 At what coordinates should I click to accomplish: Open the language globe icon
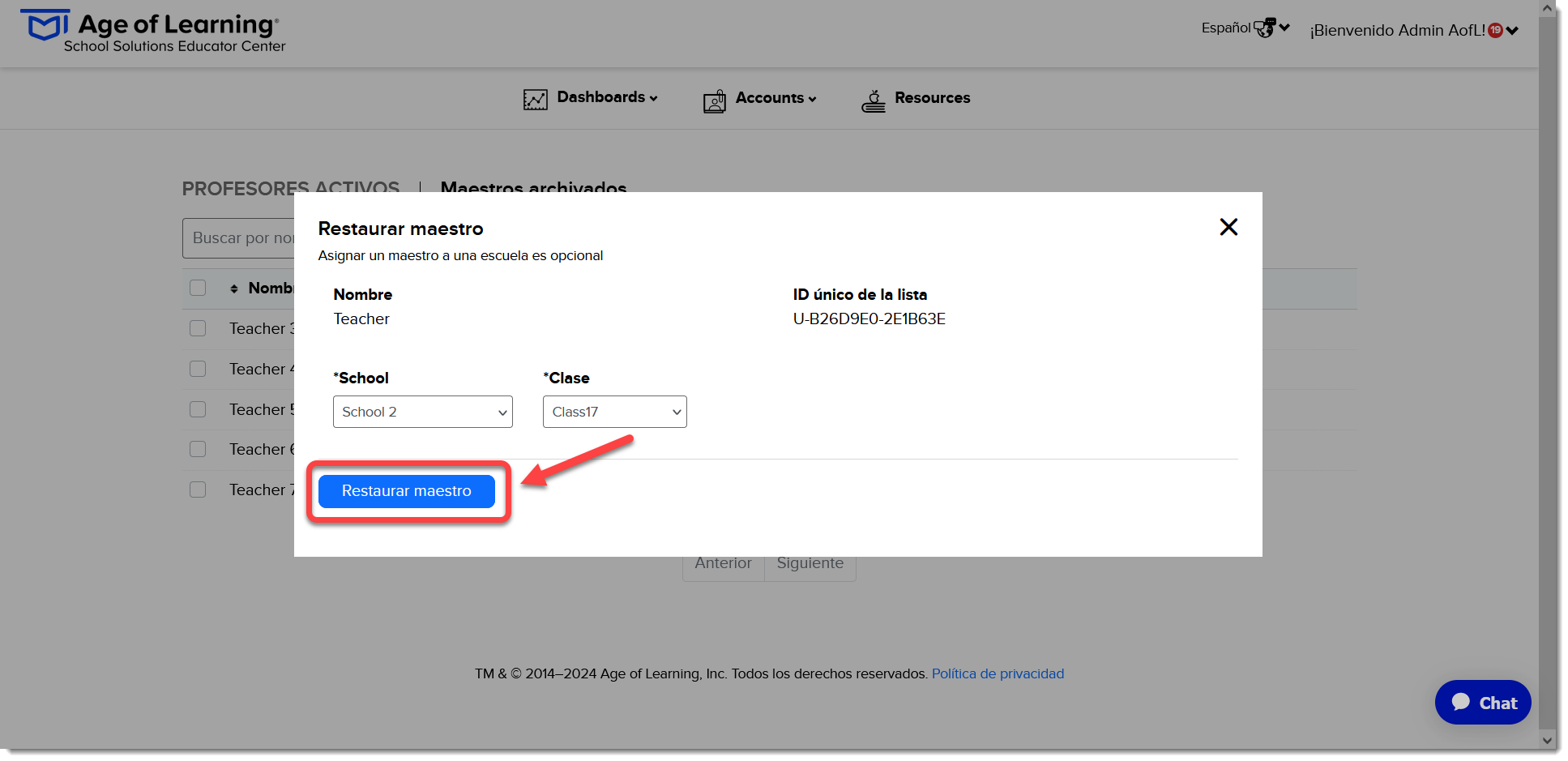pyautogui.click(x=1264, y=28)
